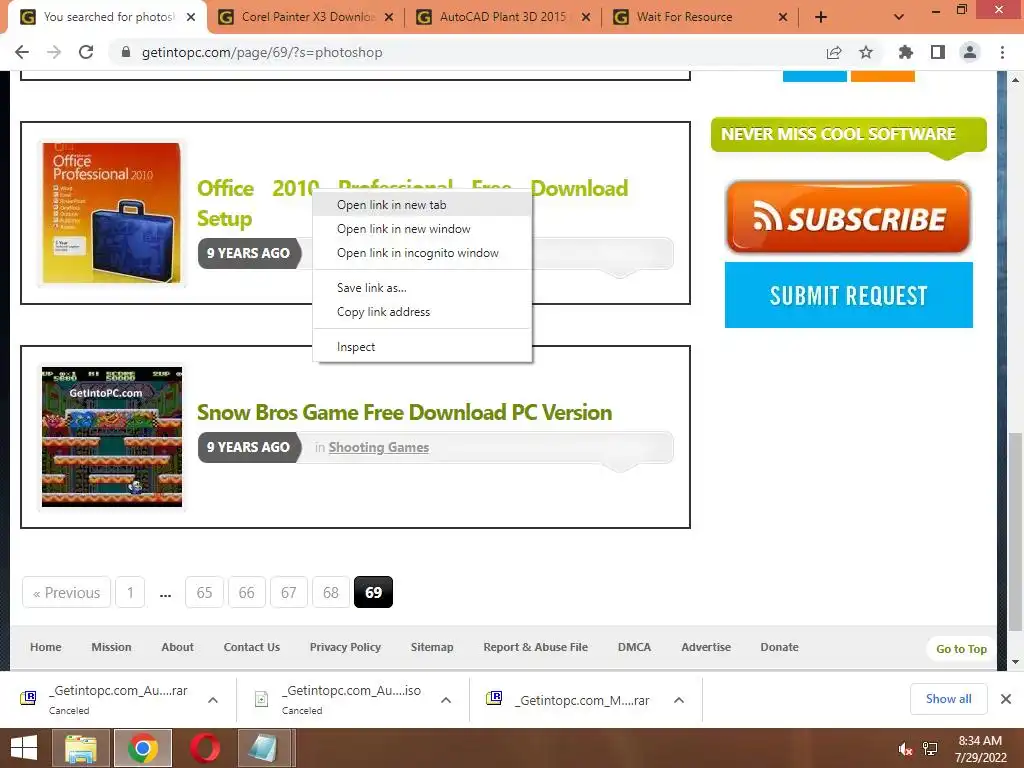Viewport: 1024px width, 768px height.
Task: Choose 'Copy link address'
Action: (422, 312)
